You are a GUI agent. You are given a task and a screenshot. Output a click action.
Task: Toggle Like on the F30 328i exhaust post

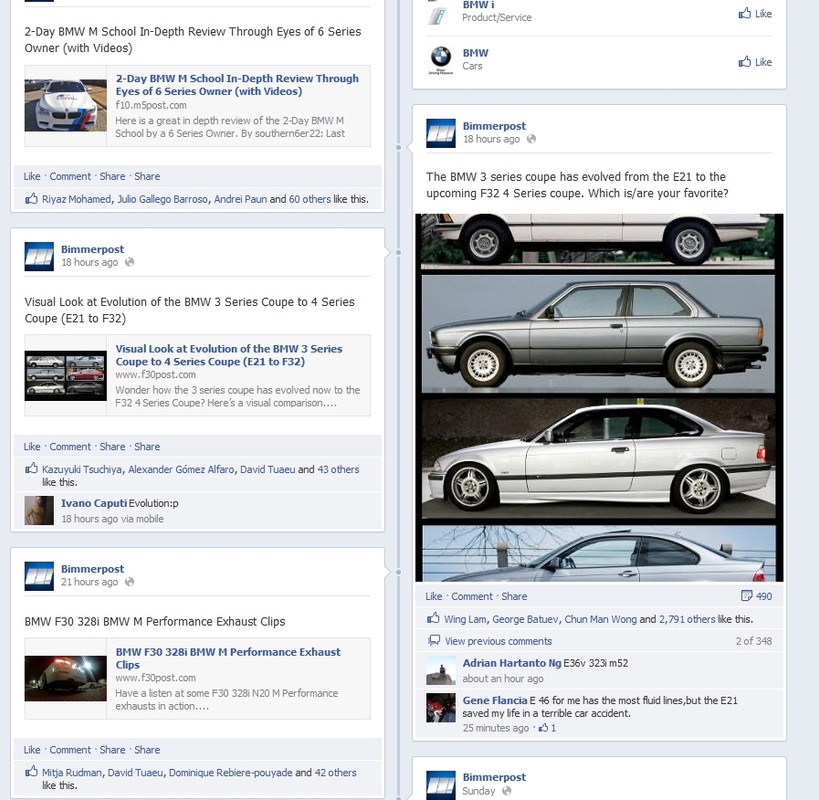(31, 749)
